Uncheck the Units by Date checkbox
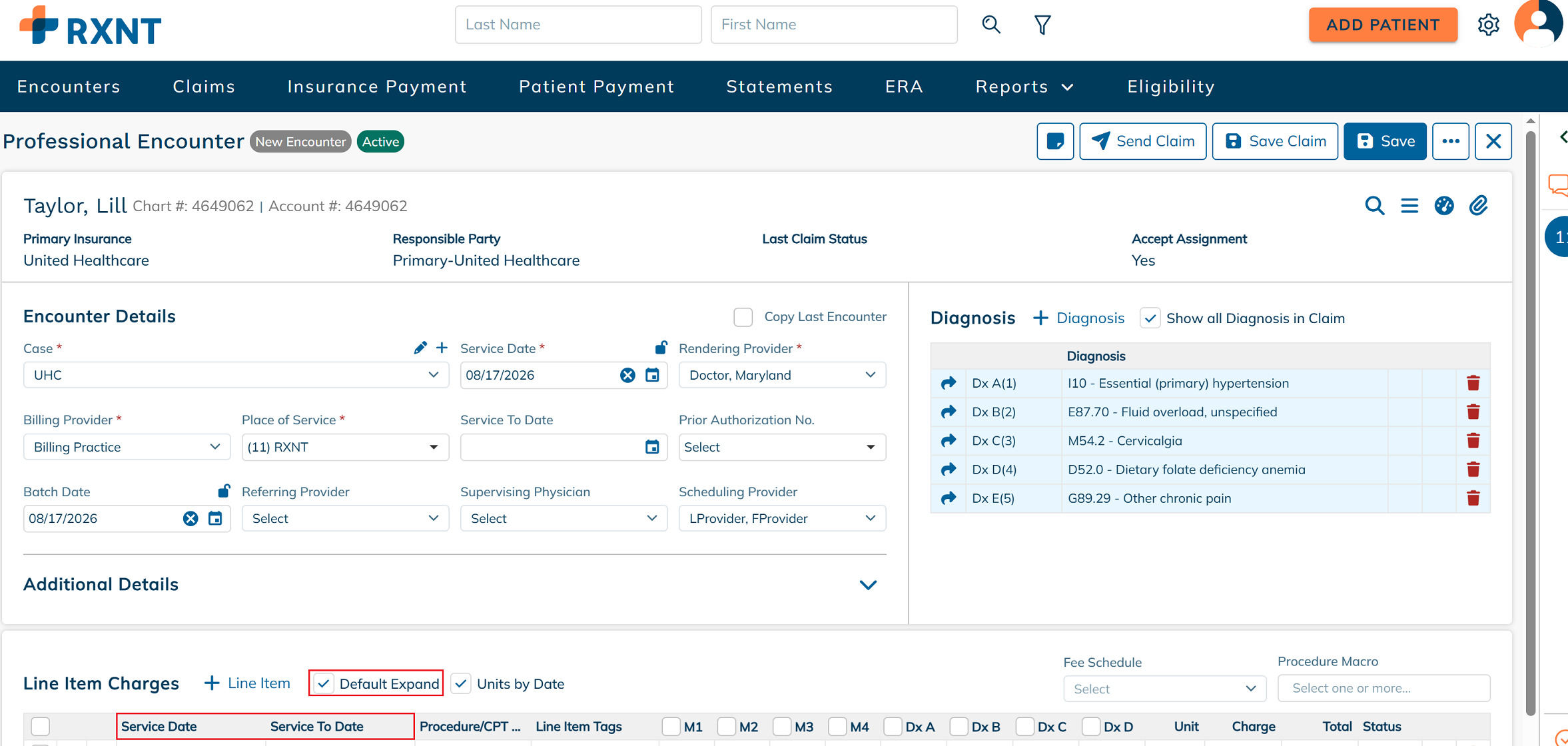The image size is (1568, 746). (461, 683)
